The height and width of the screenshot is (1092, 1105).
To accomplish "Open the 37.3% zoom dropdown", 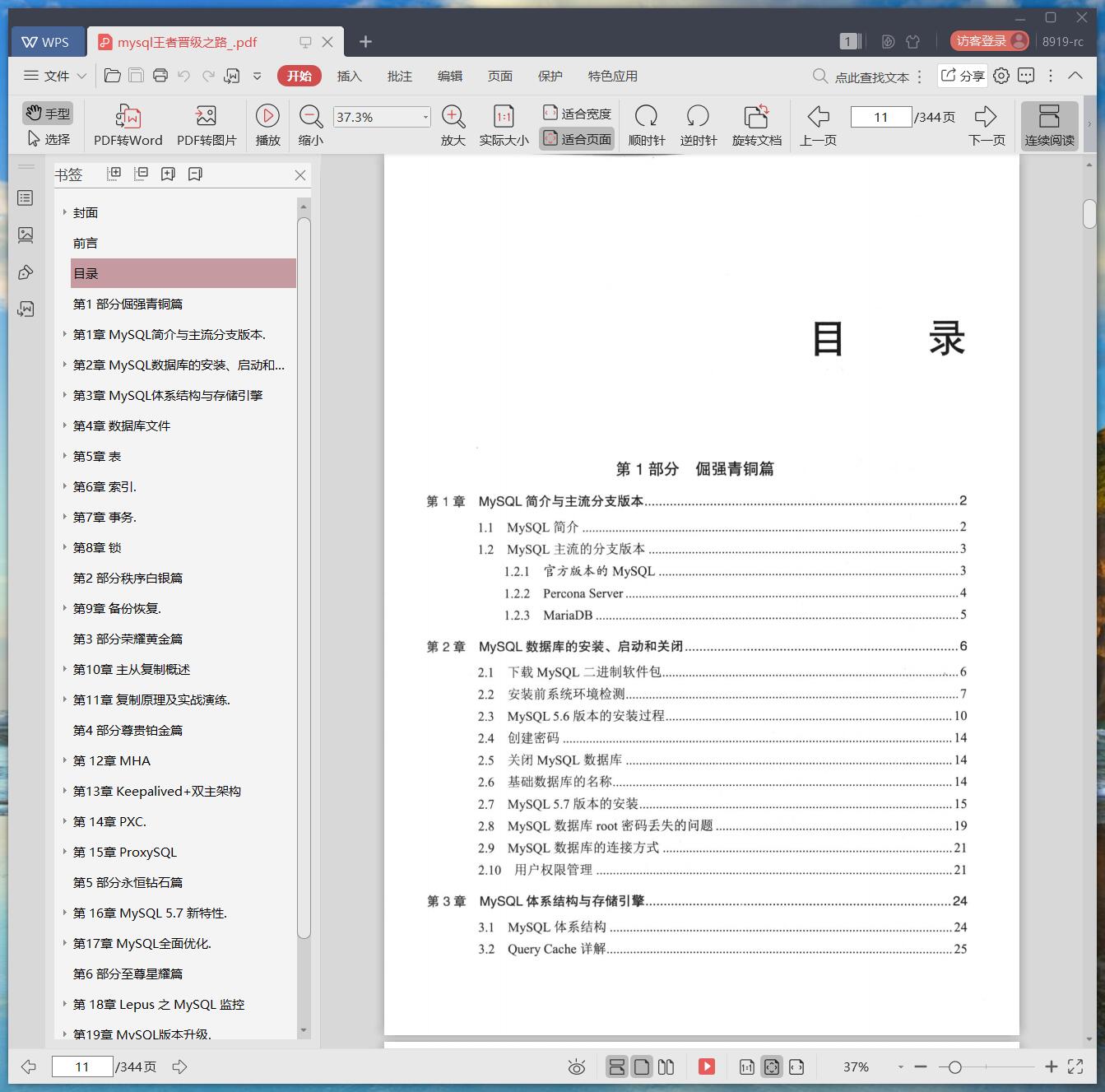I will point(425,117).
